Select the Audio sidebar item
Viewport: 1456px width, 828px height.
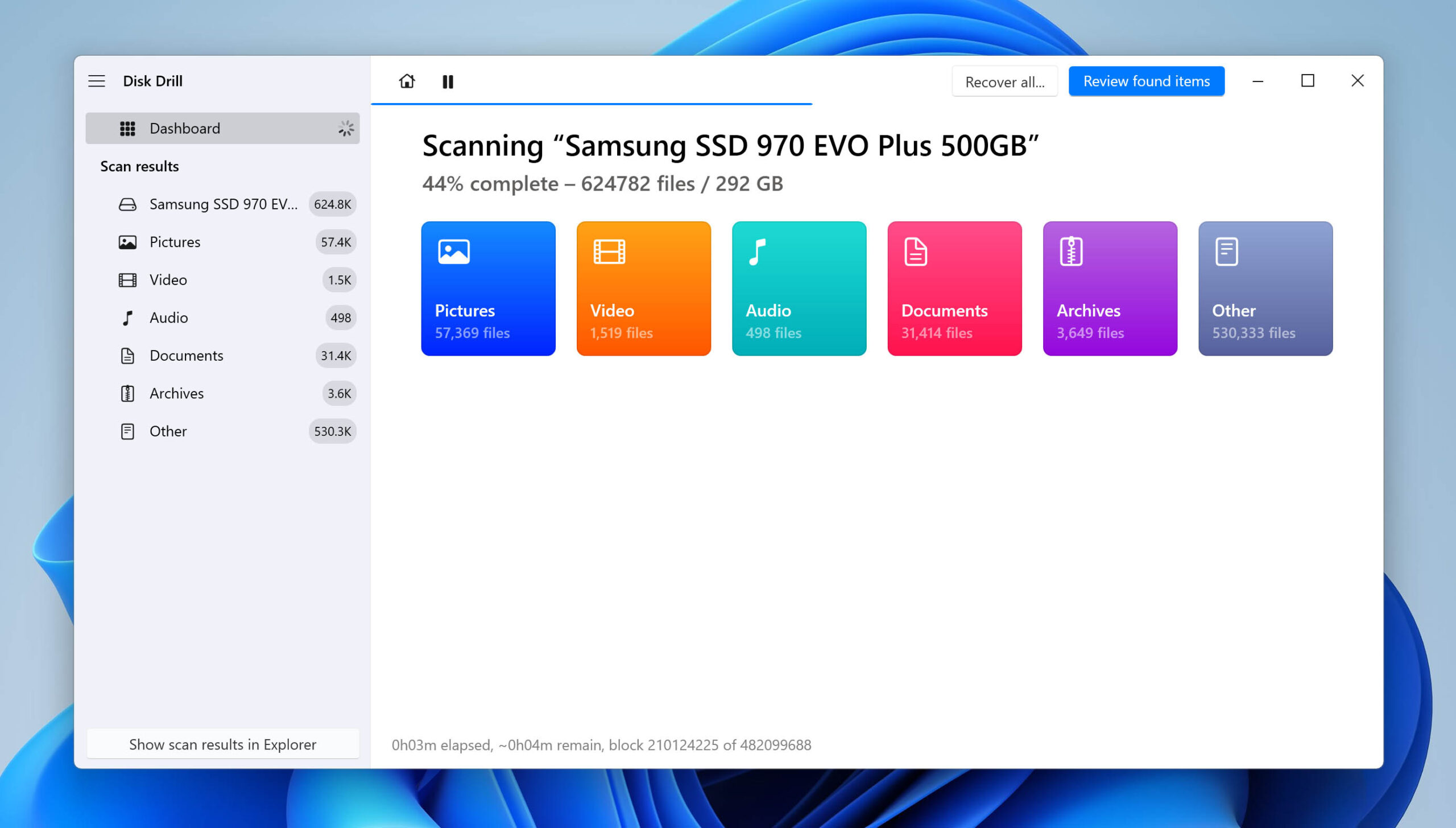pos(168,317)
